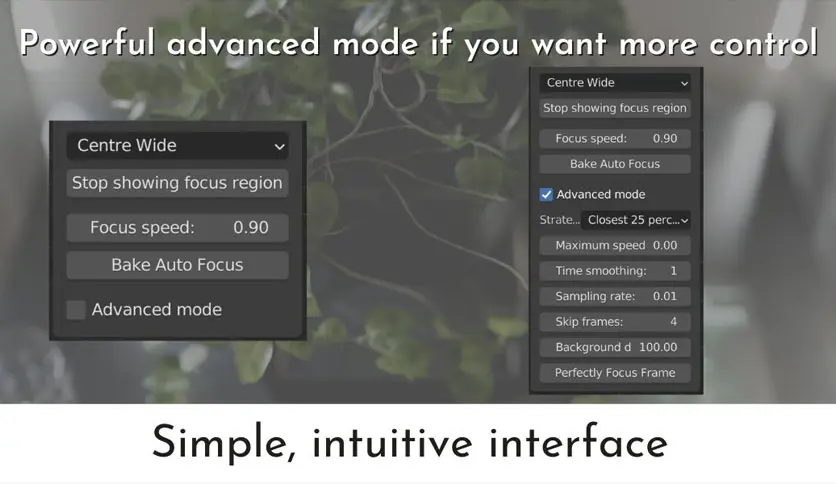Click Maximum speed 0.00 field
Image resolution: width=836 pixels, height=484 pixels.
pos(615,246)
